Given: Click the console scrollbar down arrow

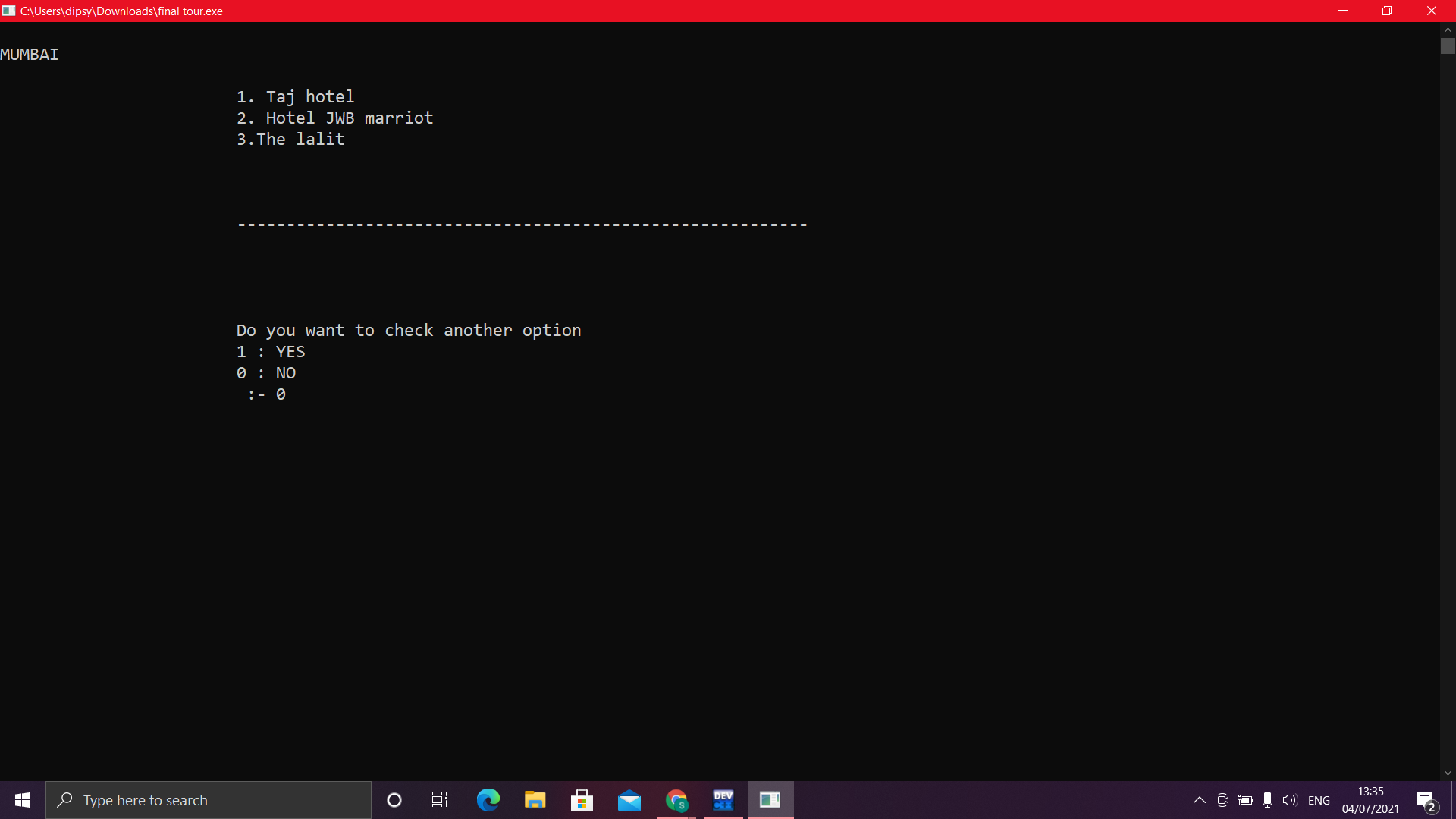Looking at the screenshot, I should pyautogui.click(x=1448, y=773).
